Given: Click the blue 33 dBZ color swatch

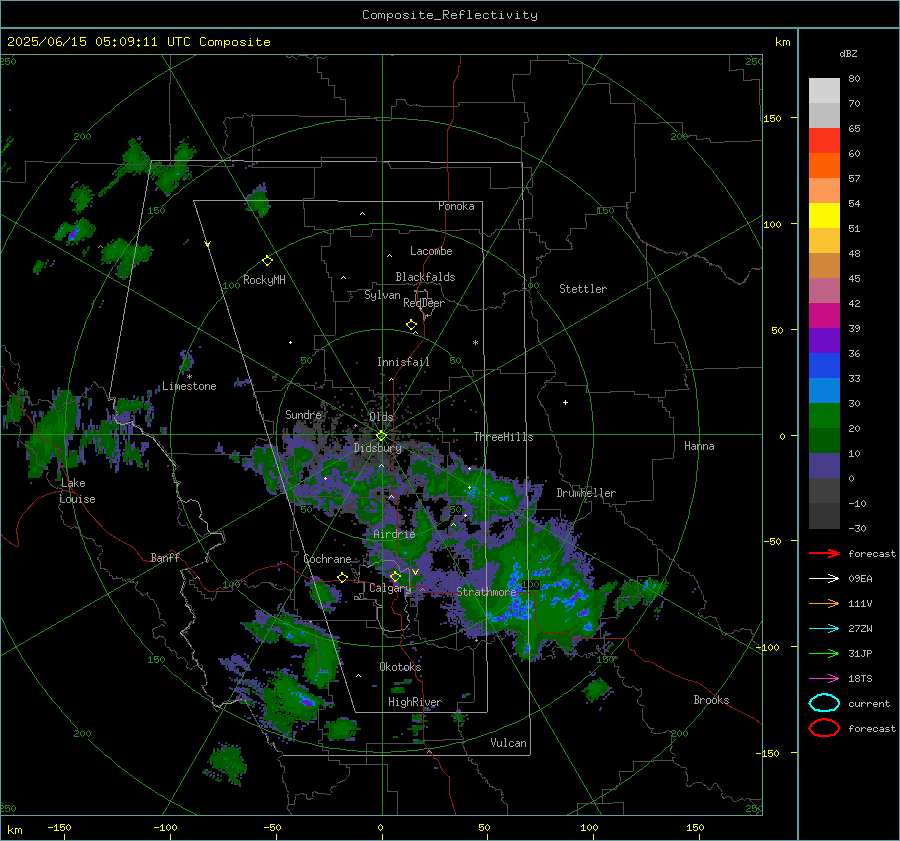Looking at the screenshot, I should click(824, 366).
